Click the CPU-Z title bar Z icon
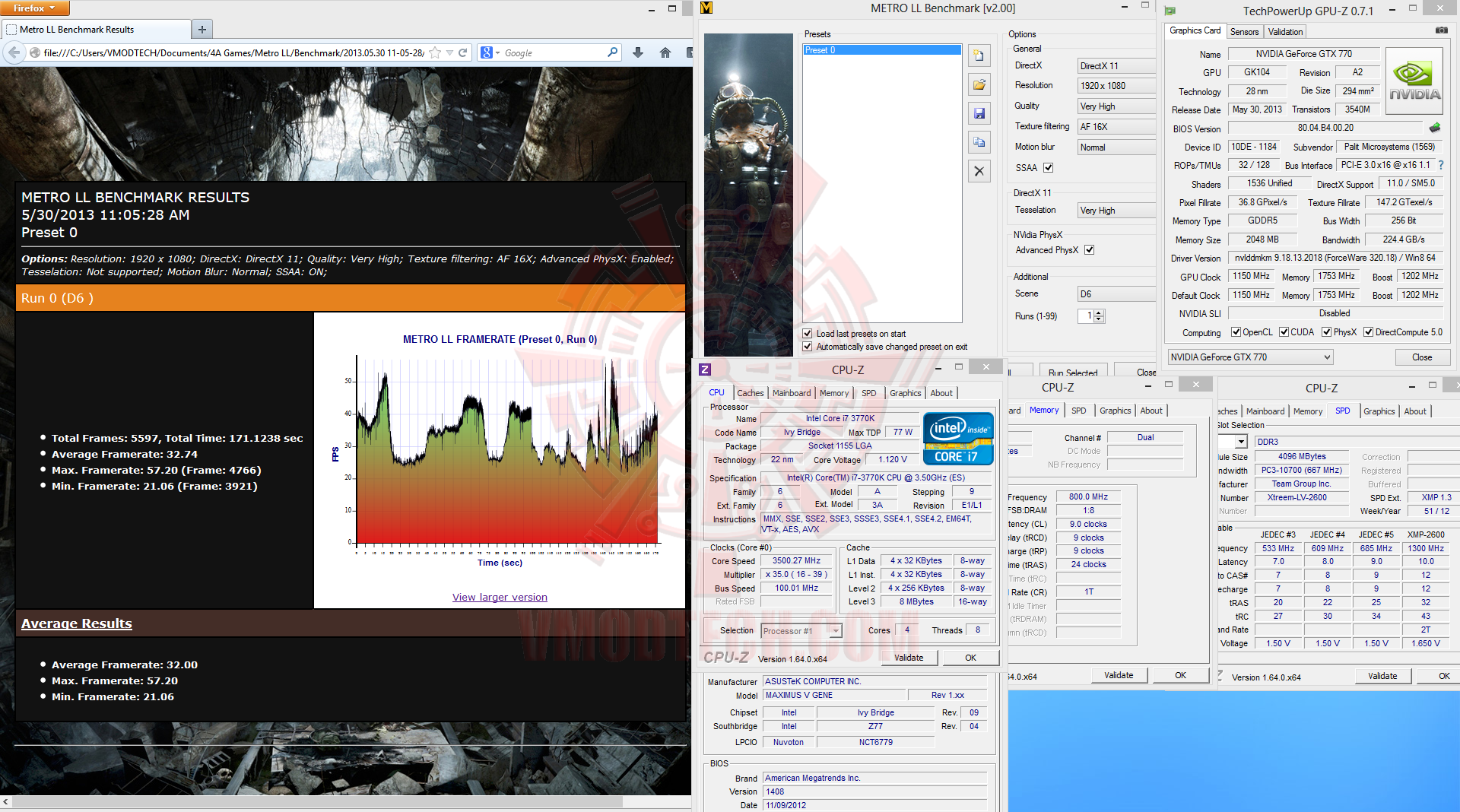 point(705,370)
